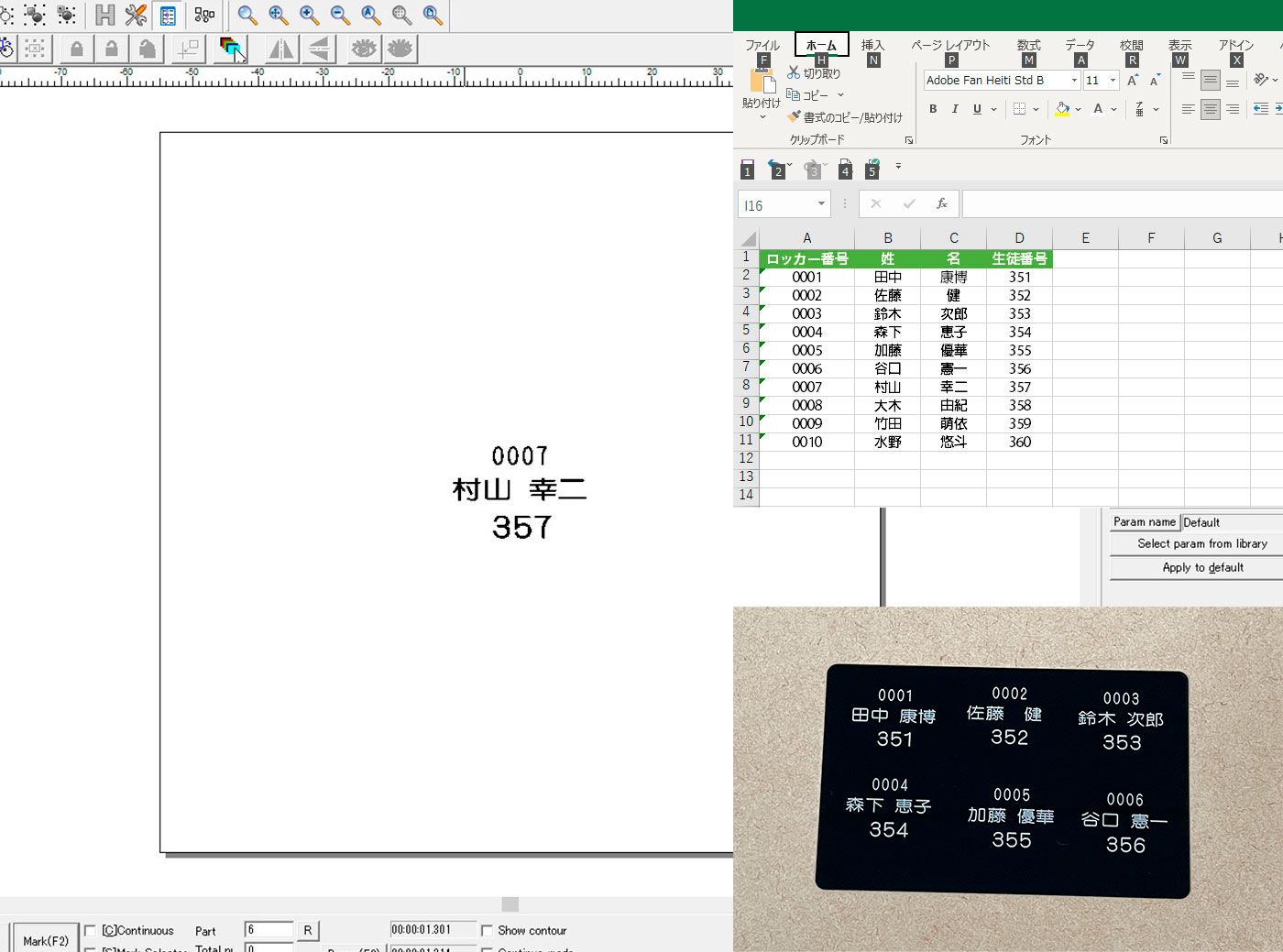This screenshot has height=952, width=1283.
Task: Expand the paste options arrow under 貼り付け
Action: point(762,117)
